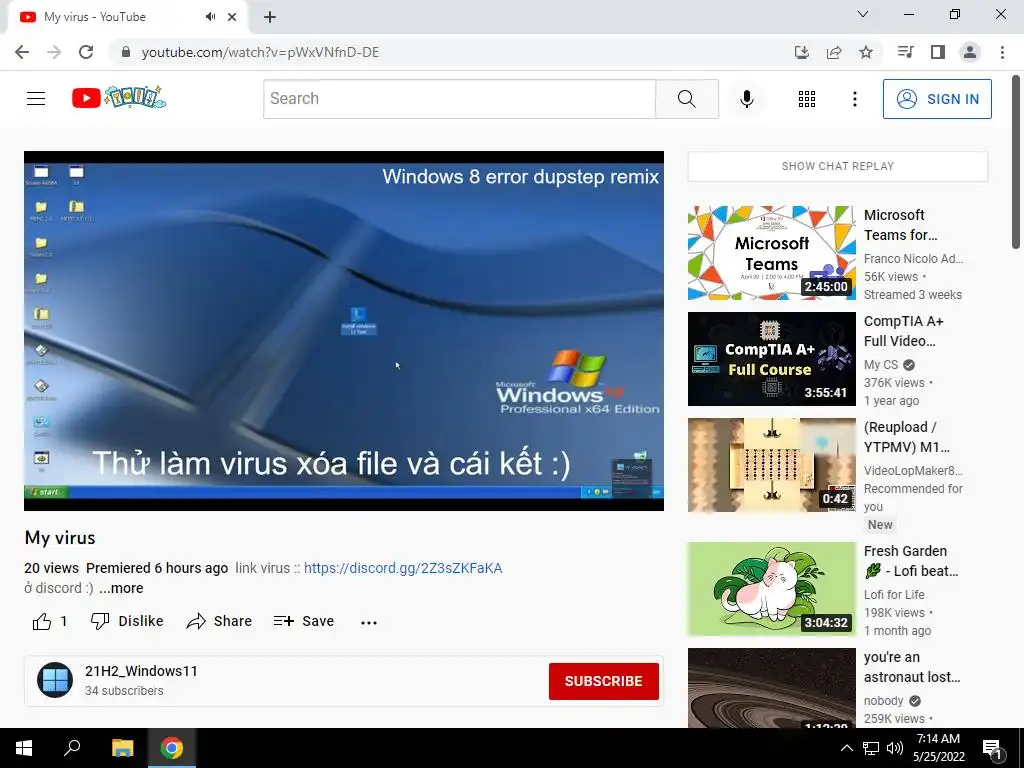
Task: Open more actions ellipsis below video
Action: pos(369,622)
